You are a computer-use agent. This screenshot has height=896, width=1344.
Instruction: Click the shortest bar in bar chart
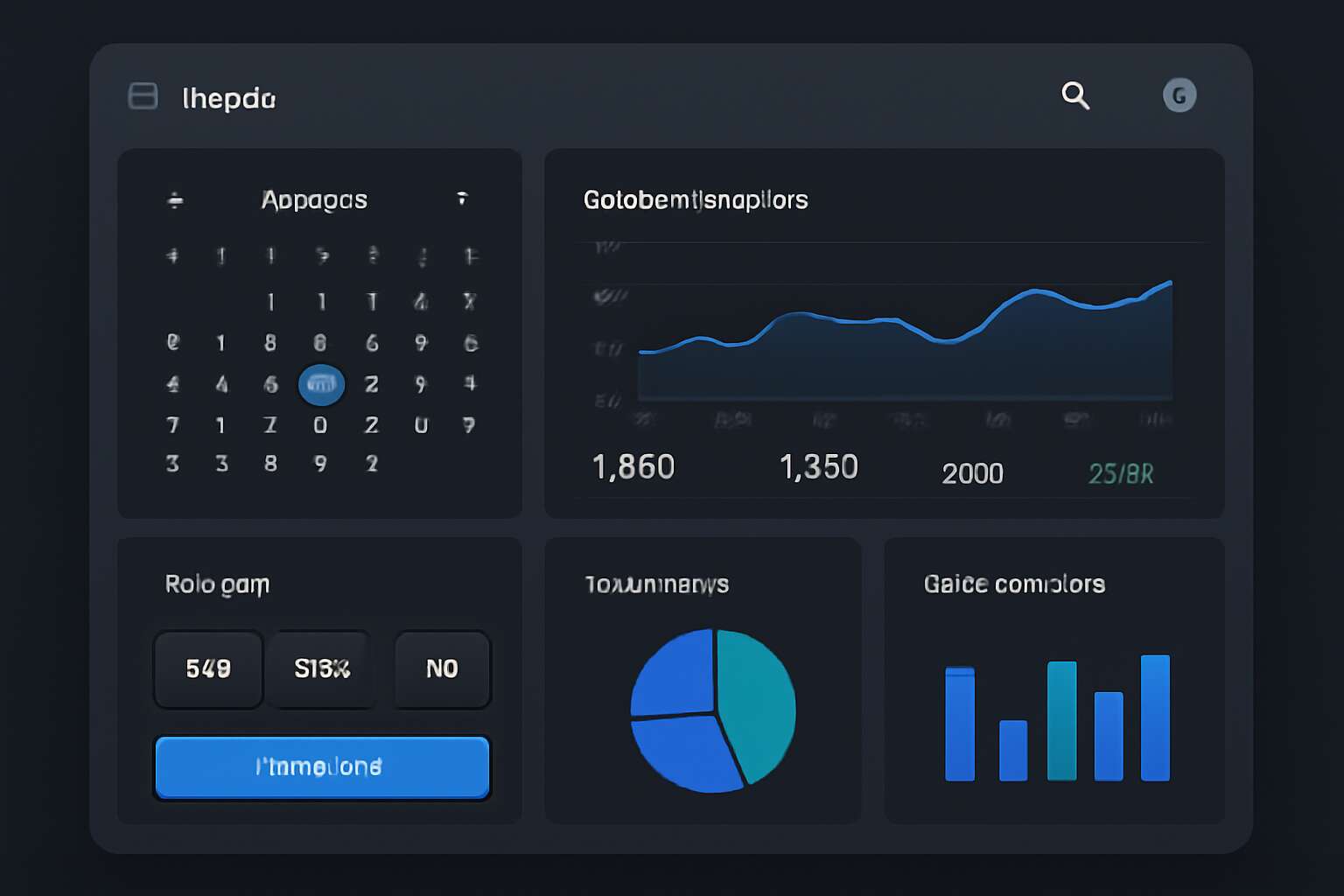click(x=1013, y=751)
